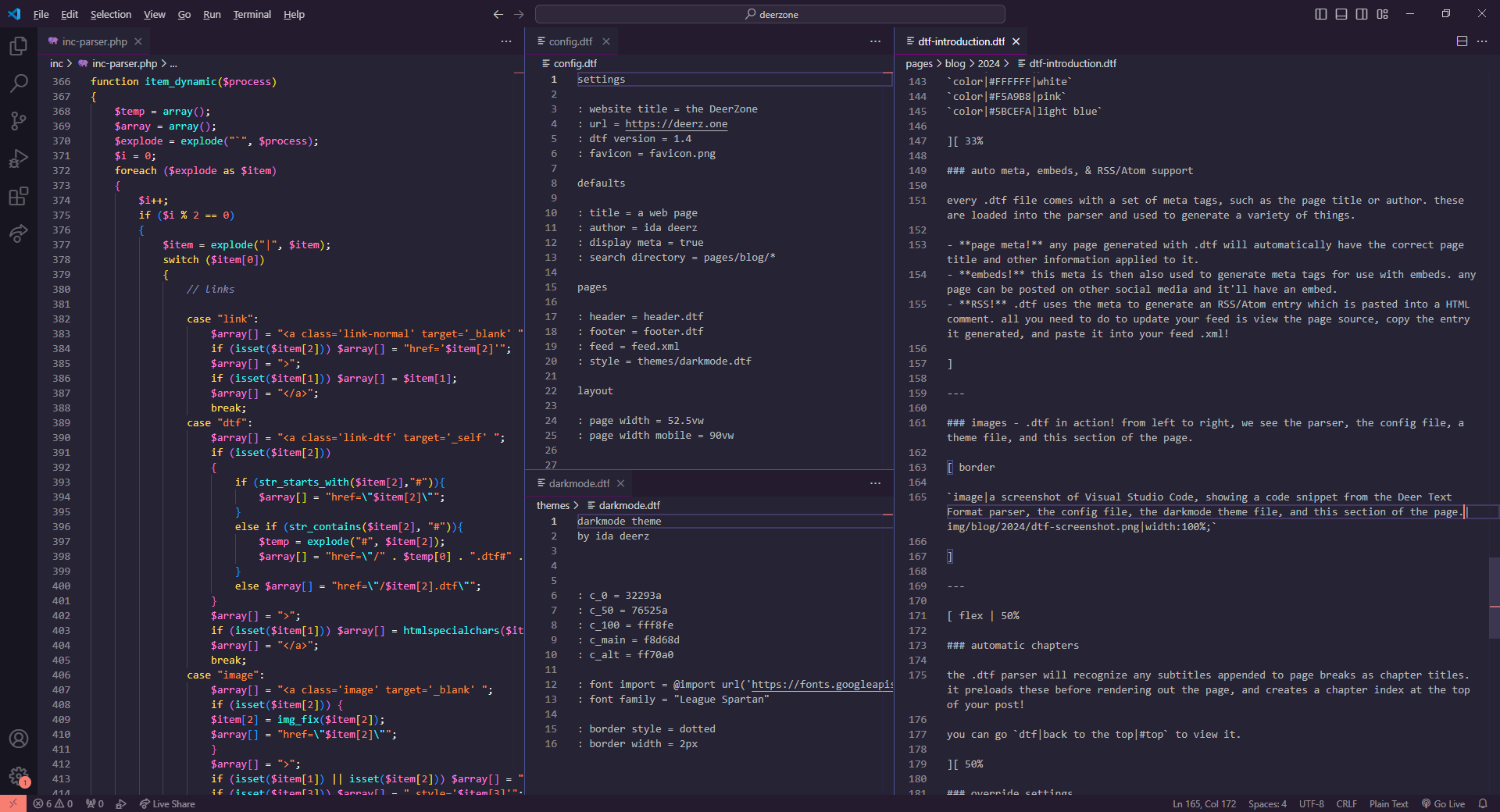Toggle the primary sidebar visibility
Viewport: 1500px width, 812px height.
coord(1320,13)
